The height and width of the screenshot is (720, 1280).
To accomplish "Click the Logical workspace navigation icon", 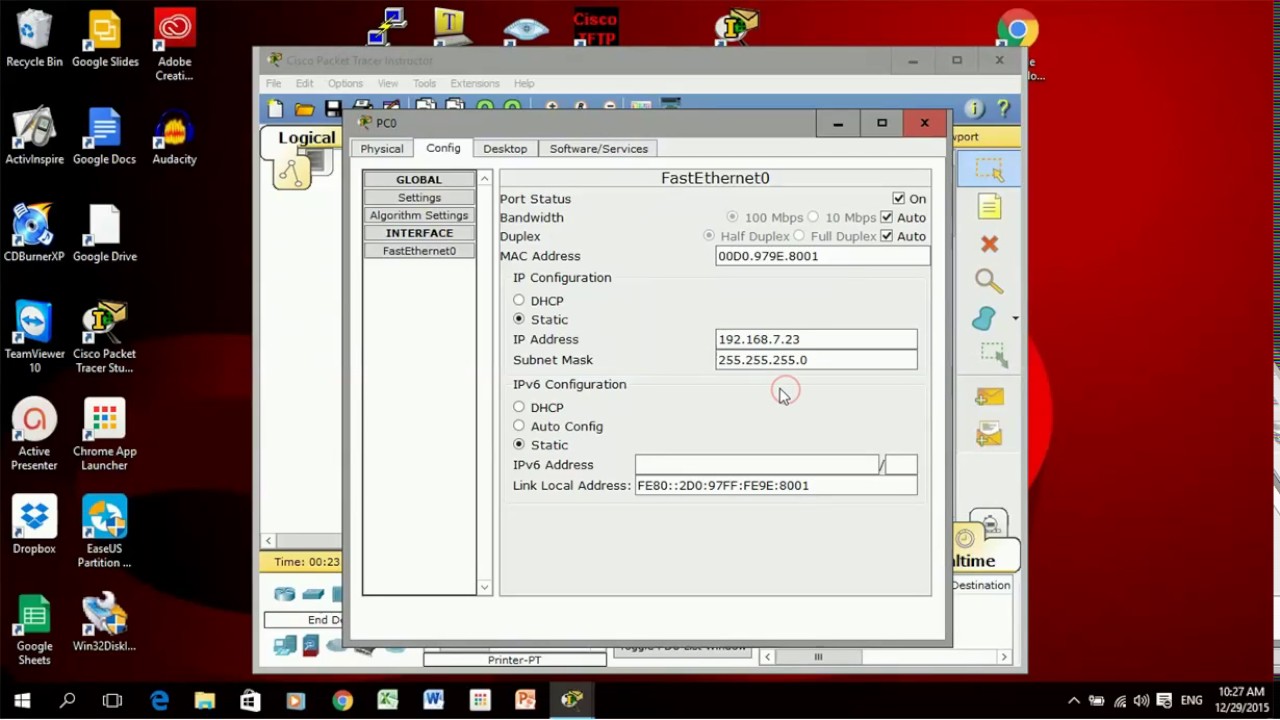I will point(292,173).
